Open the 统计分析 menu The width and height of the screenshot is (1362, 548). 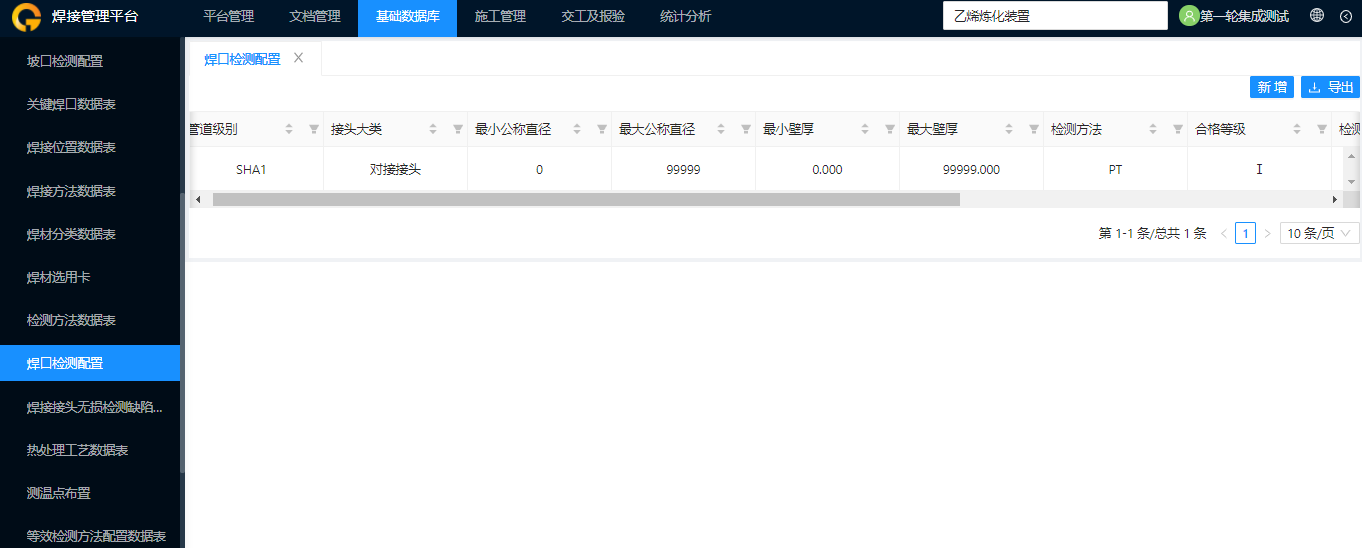pos(686,16)
